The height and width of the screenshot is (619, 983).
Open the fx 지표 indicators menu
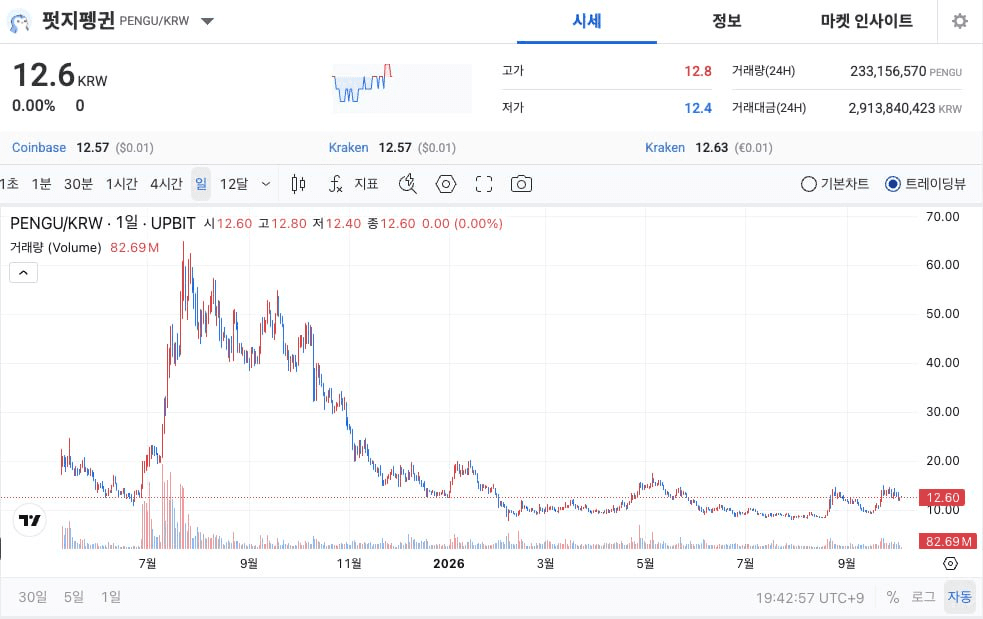pyautogui.click(x=354, y=184)
